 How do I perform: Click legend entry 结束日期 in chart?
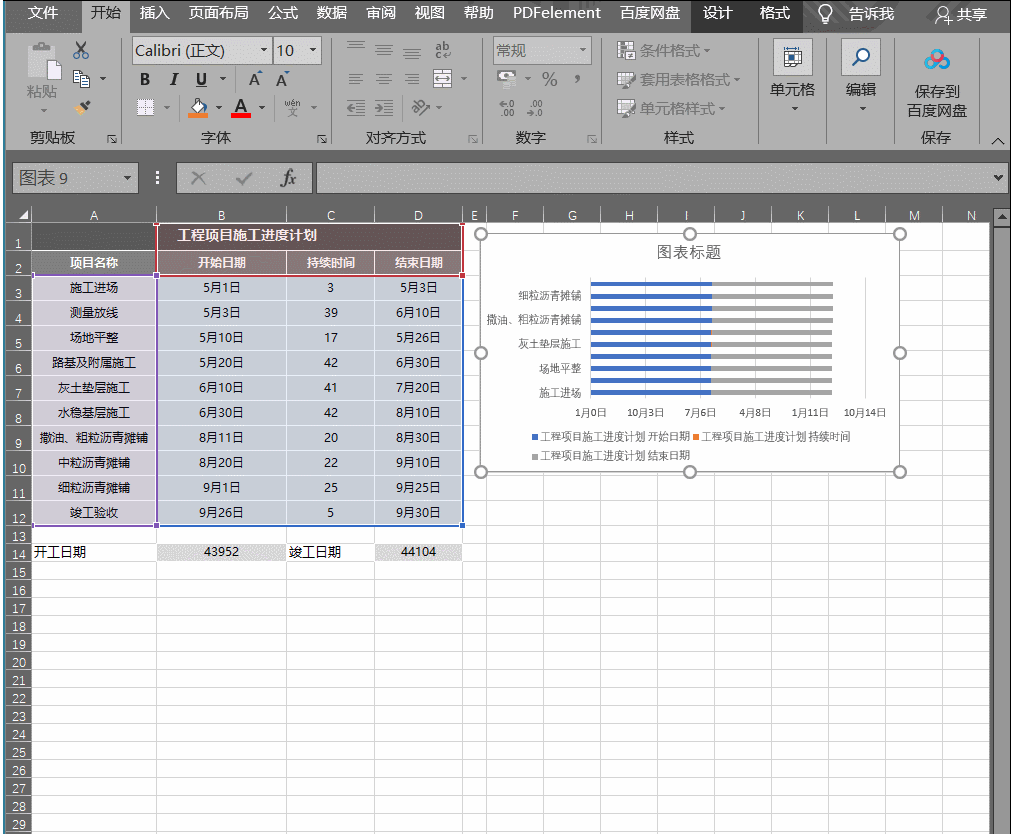(611, 455)
